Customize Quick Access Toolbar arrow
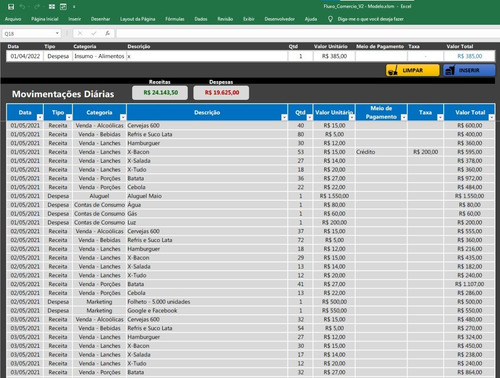500x378 pixels. tap(74, 7)
